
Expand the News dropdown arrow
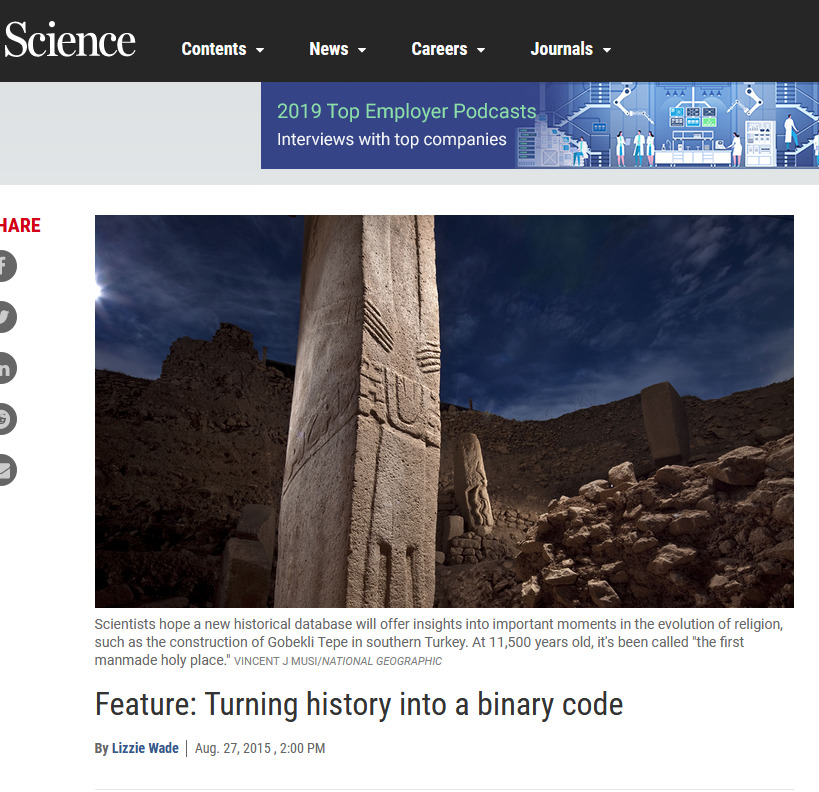361,50
